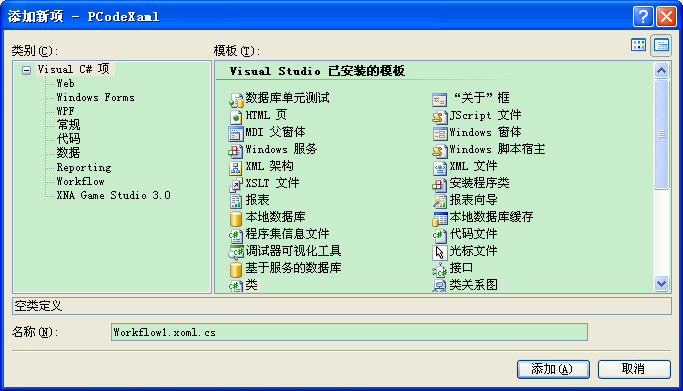Pick the 报表向导 template icon
This screenshot has height=391, width=683.
pyautogui.click(x=440, y=202)
